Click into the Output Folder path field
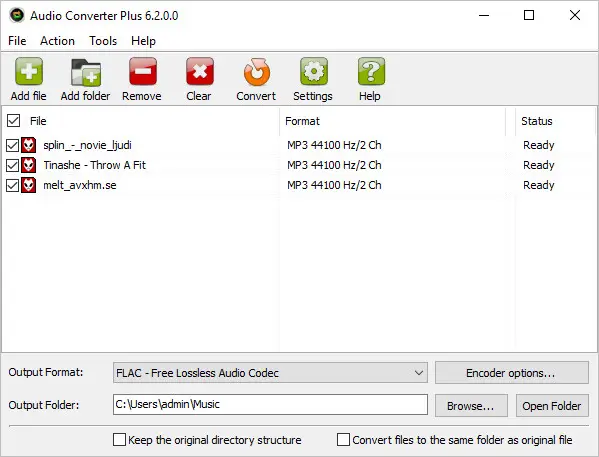 [x=270, y=404]
